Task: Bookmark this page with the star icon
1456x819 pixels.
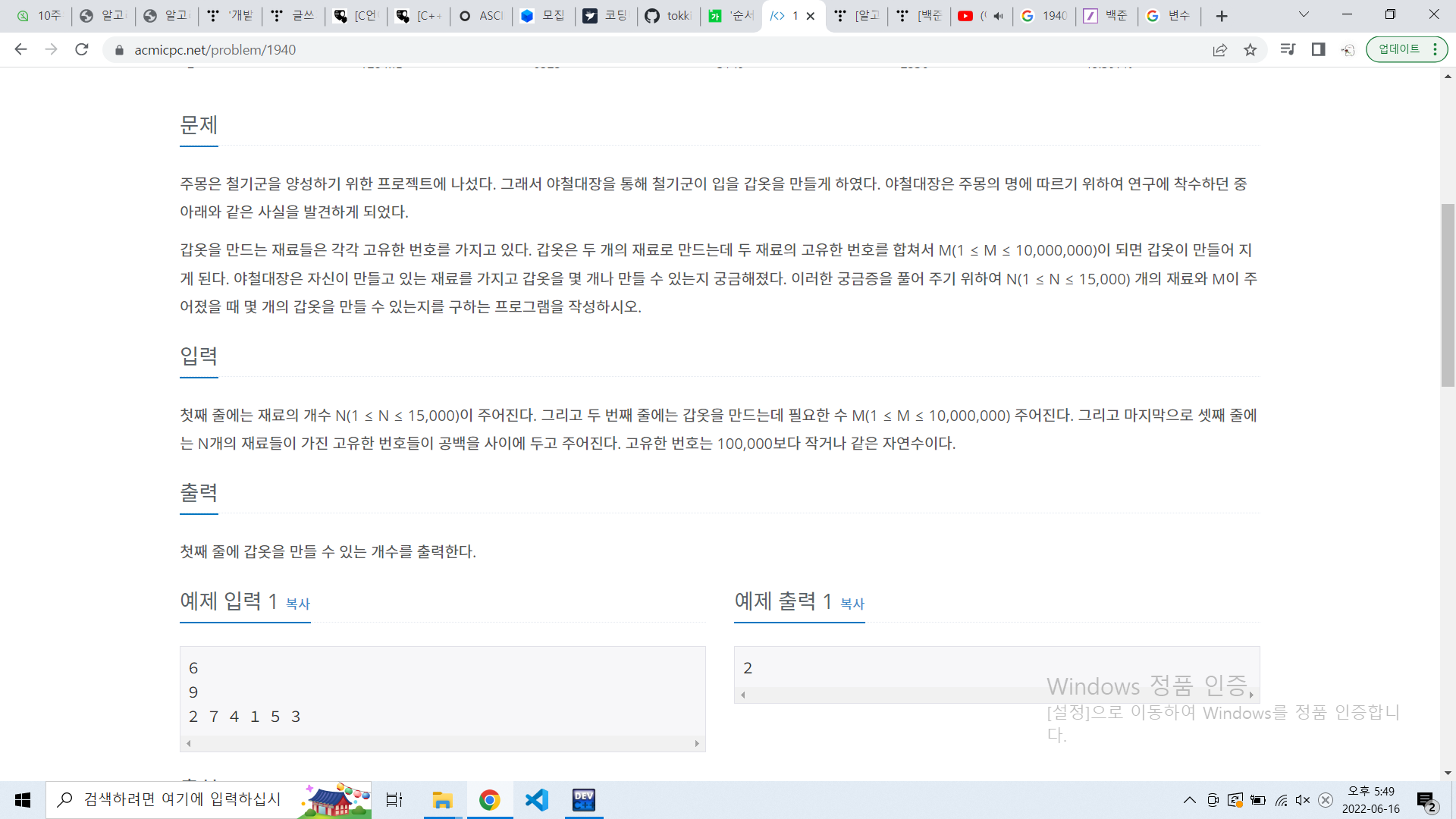Action: (1250, 50)
